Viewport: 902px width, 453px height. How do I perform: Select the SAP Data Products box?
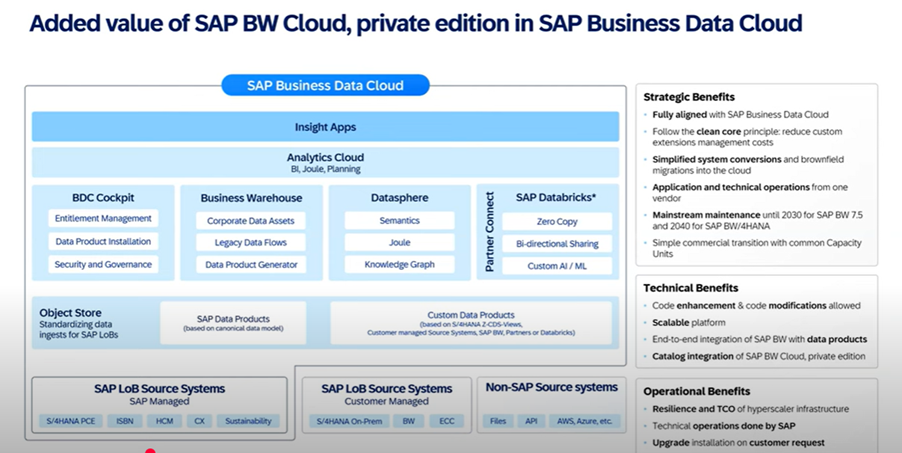(233, 323)
